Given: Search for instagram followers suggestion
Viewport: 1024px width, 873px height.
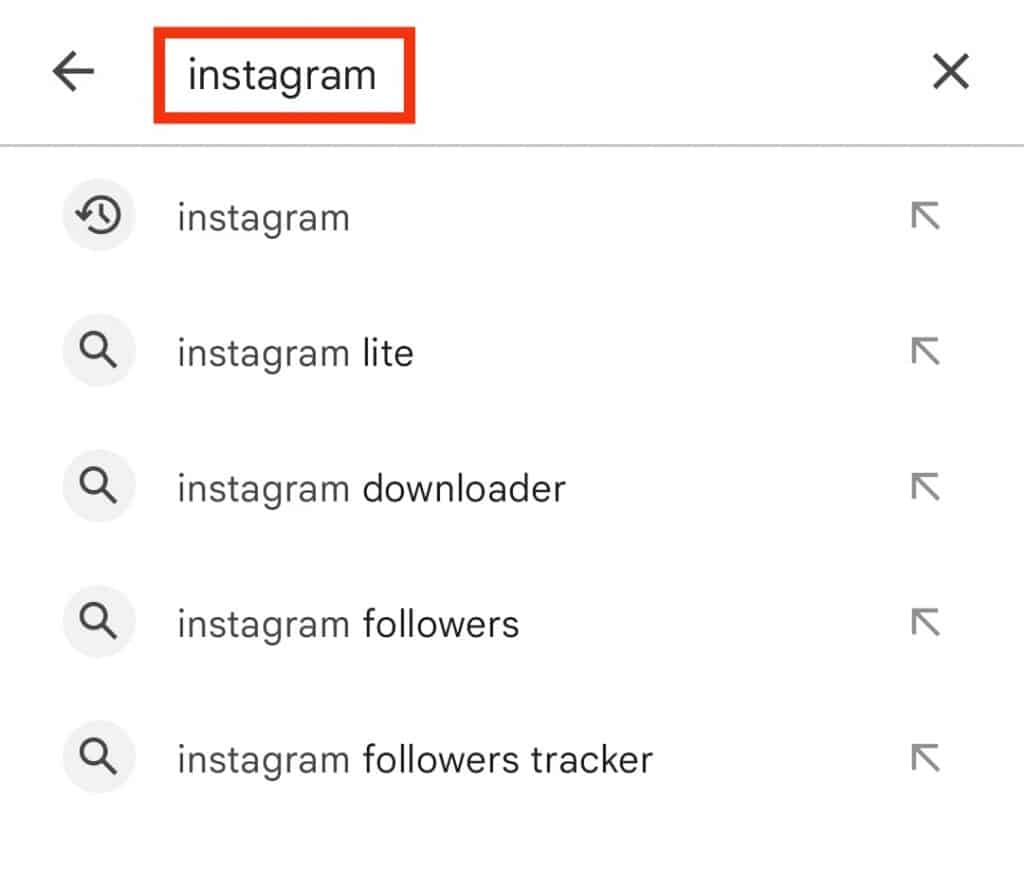Looking at the screenshot, I should click(348, 623).
